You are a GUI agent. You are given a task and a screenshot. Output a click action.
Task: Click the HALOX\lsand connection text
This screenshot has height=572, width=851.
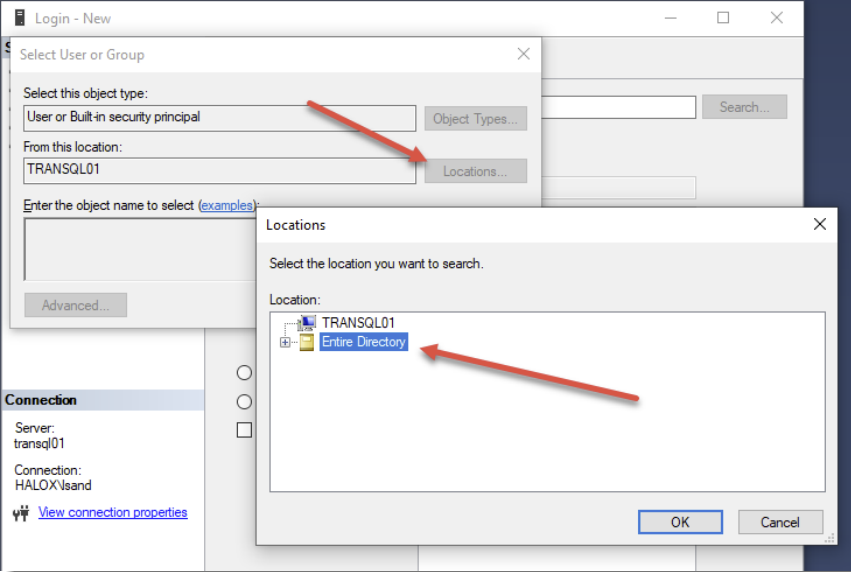tap(53, 485)
